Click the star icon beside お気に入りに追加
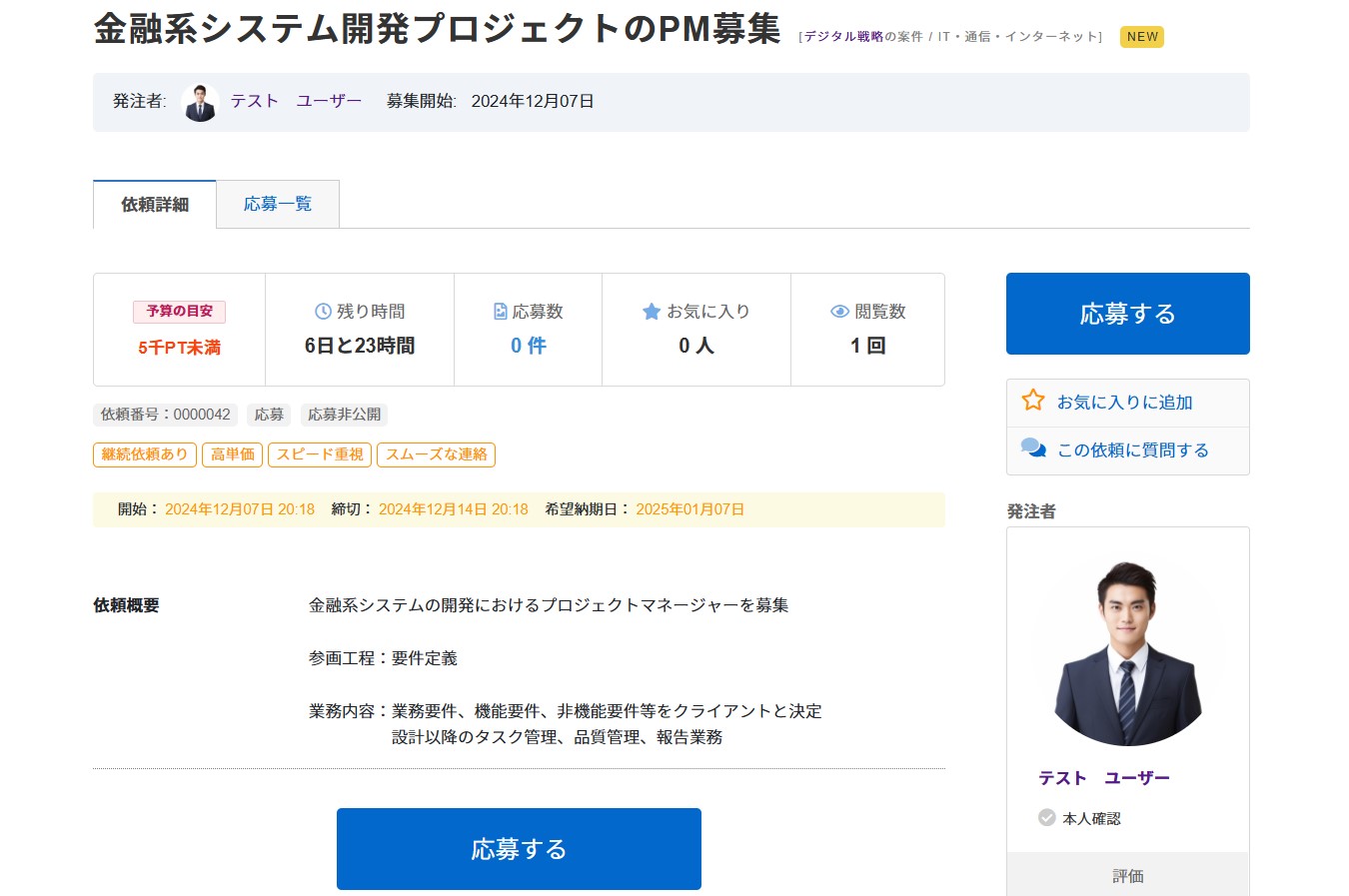The image size is (1349, 896). point(1032,401)
